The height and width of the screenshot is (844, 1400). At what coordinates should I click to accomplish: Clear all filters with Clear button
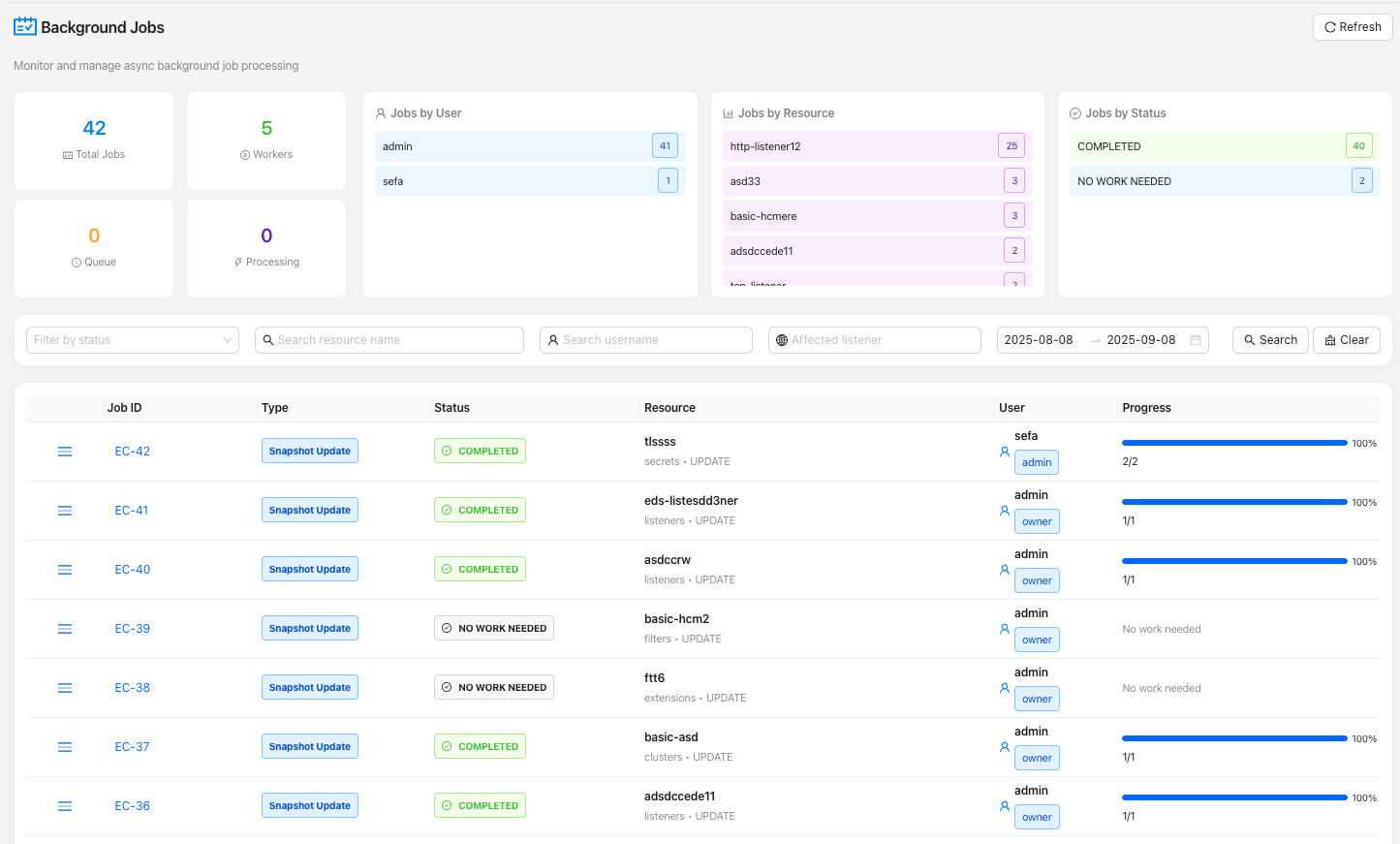click(1346, 340)
